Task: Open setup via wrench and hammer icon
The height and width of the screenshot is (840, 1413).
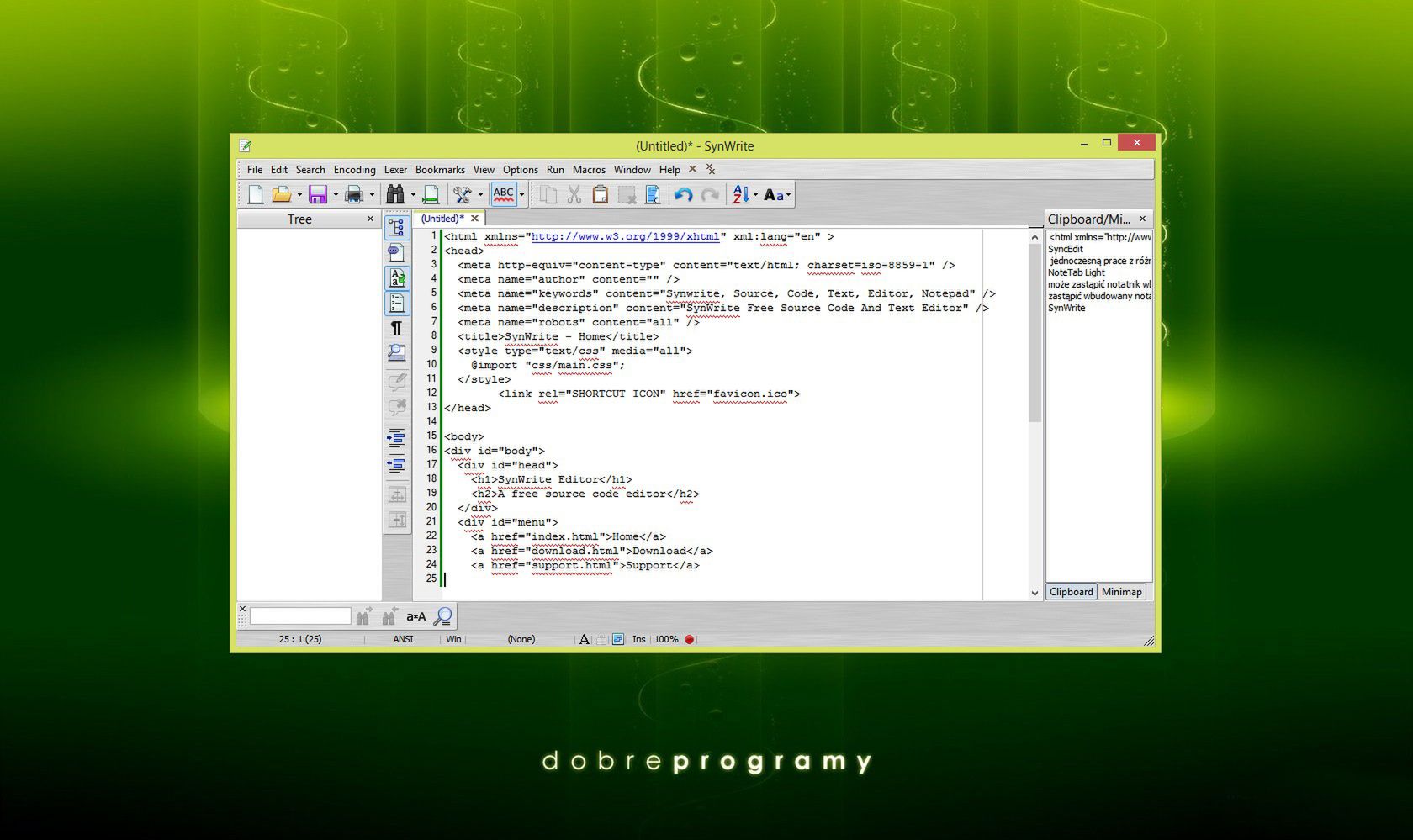Action: point(462,195)
